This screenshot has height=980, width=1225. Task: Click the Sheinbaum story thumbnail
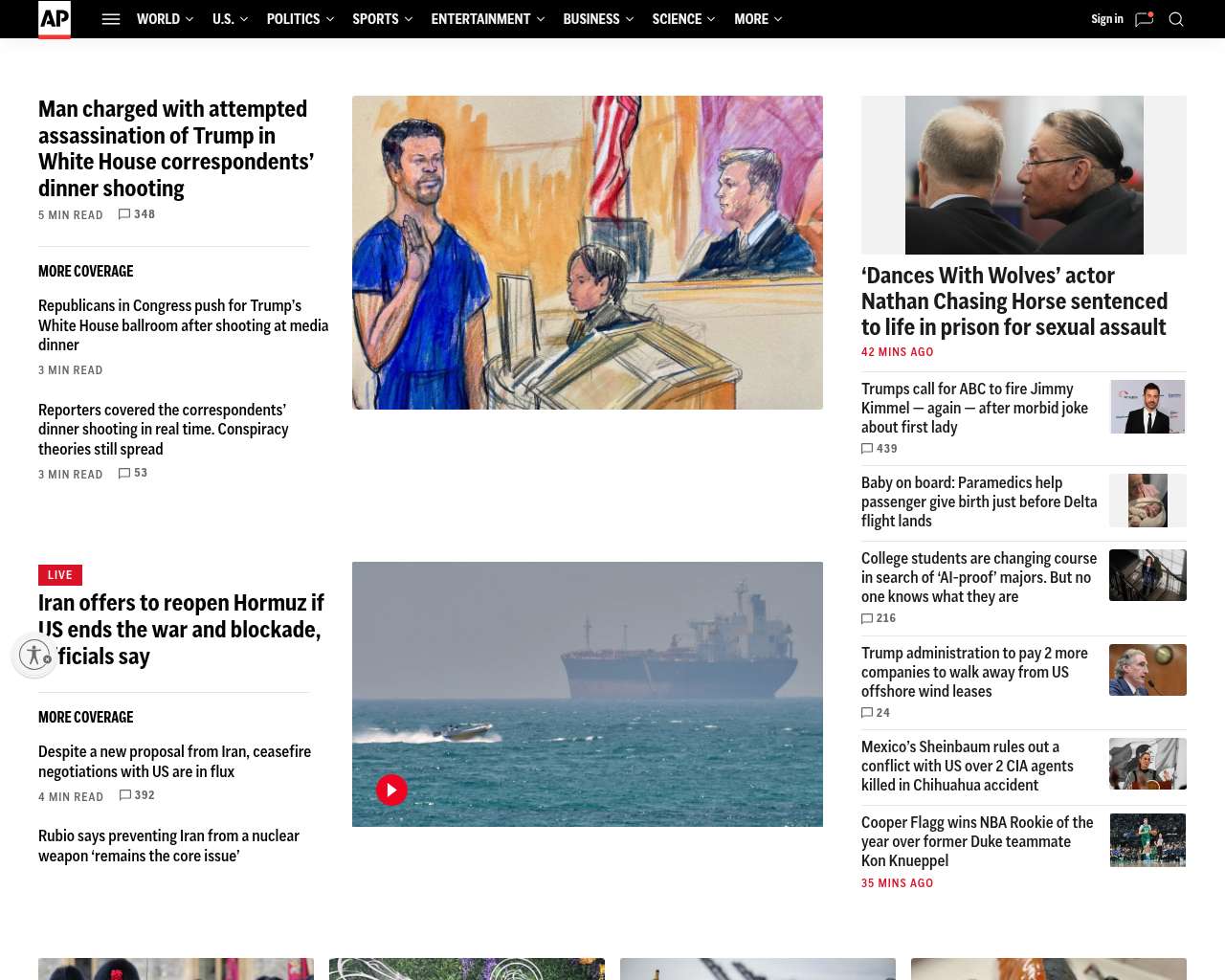1147,764
